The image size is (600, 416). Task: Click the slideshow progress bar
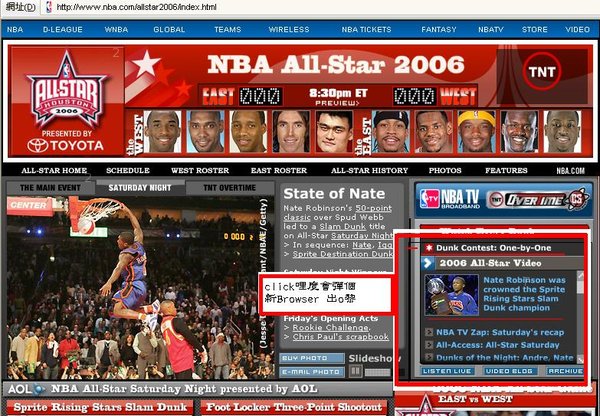(x=378, y=372)
